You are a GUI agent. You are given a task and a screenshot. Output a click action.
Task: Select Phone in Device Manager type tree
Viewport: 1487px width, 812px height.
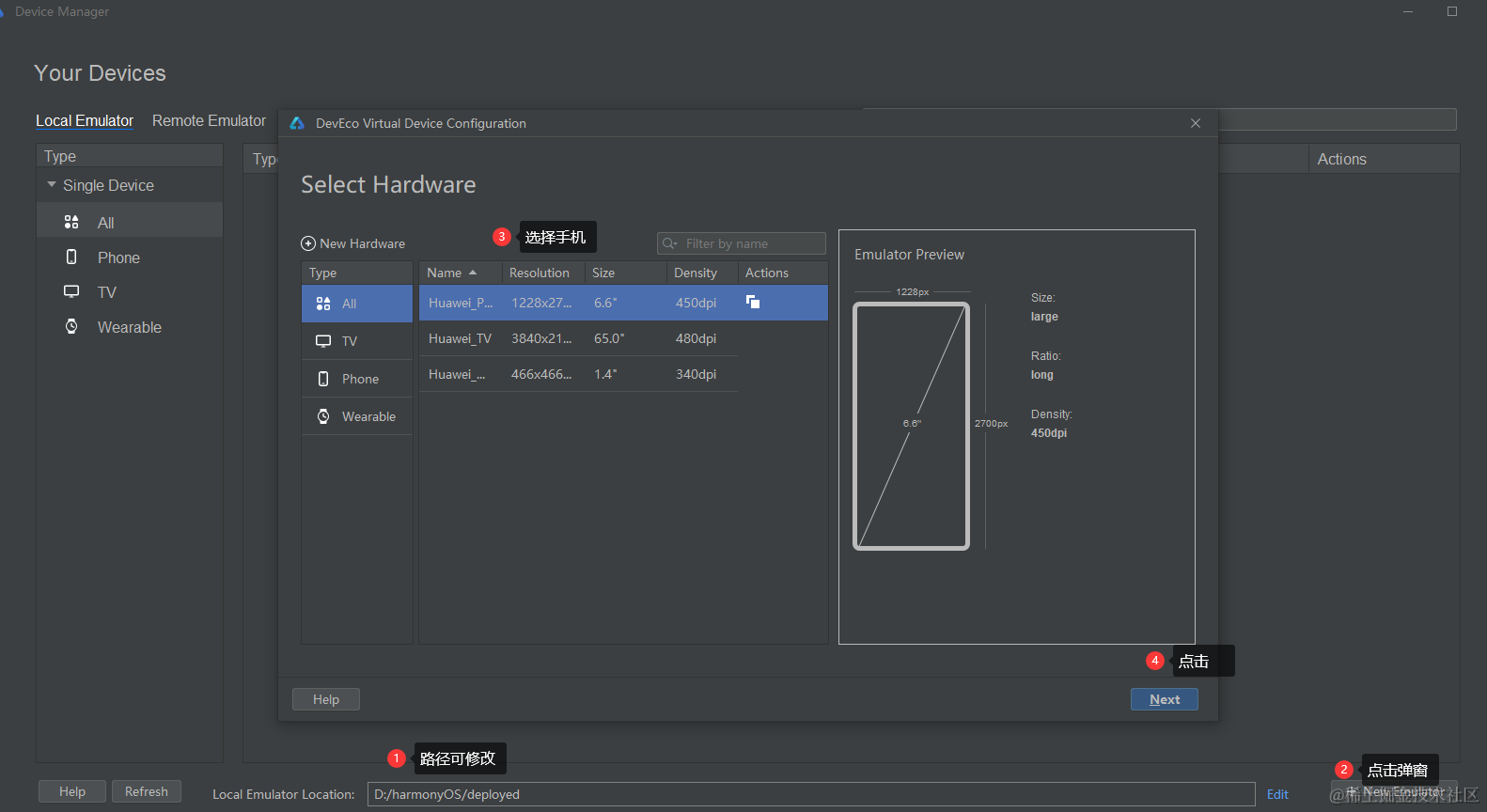click(x=130, y=258)
